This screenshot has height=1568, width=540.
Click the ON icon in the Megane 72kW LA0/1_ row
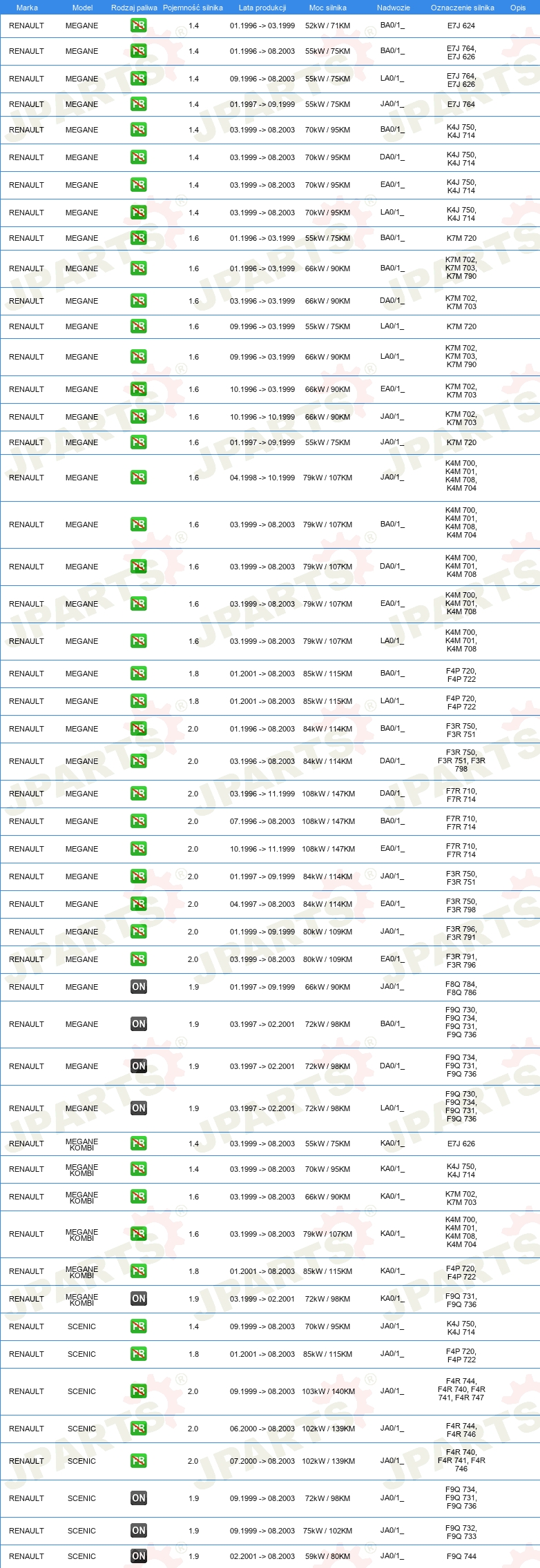(138, 1108)
